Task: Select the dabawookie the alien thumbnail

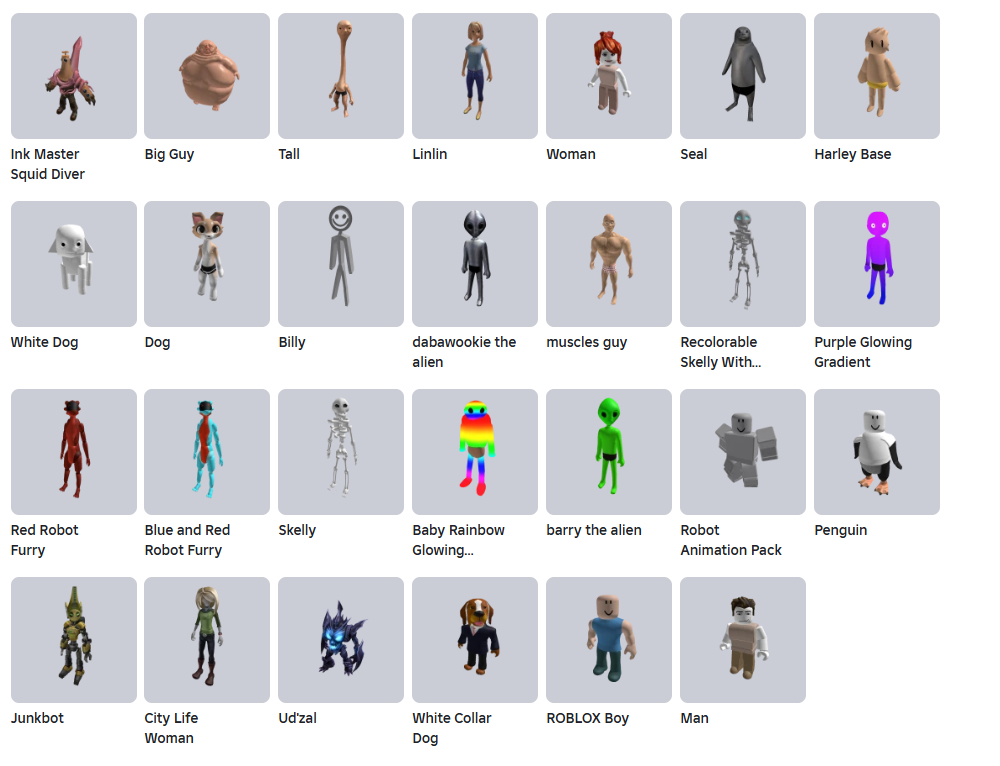Action: [475, 264]
